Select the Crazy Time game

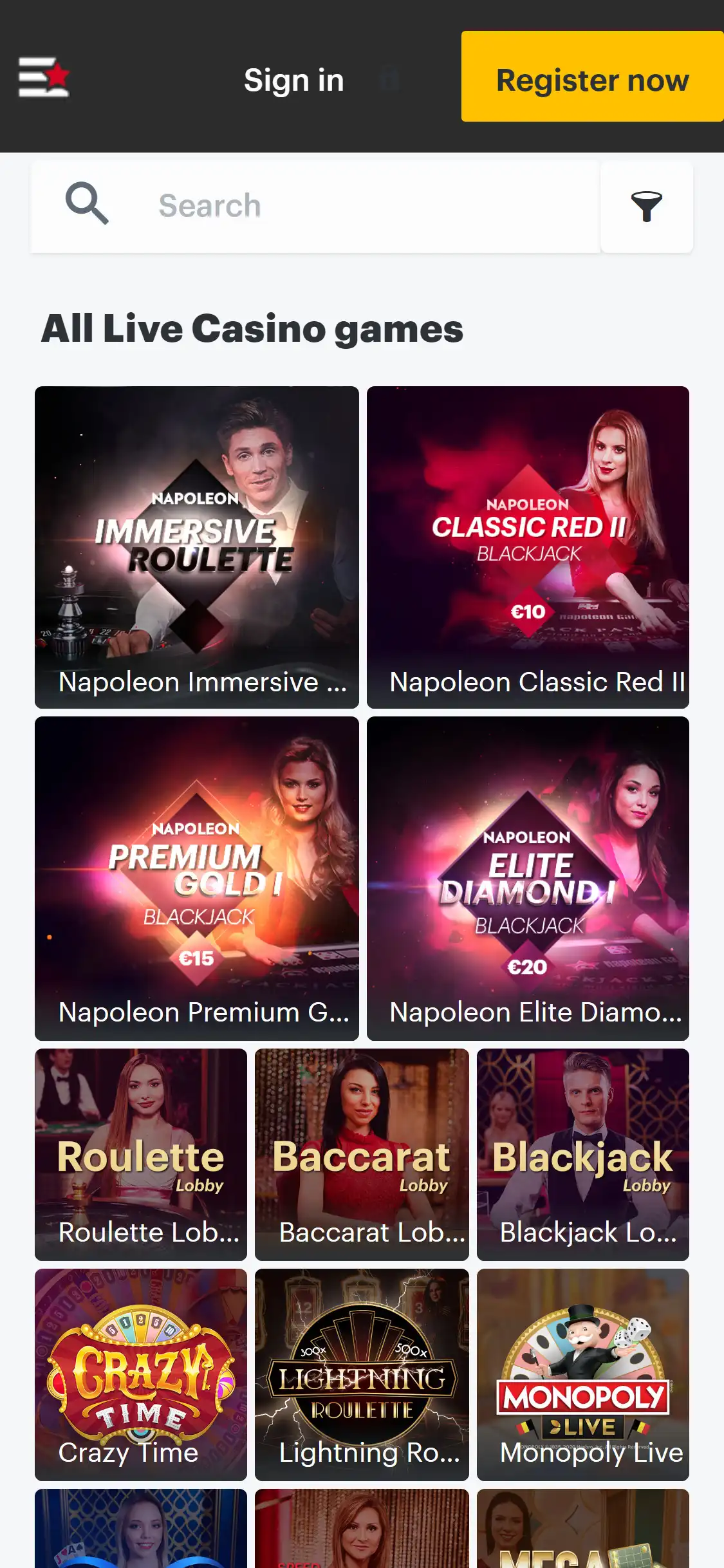point(141,1375)
